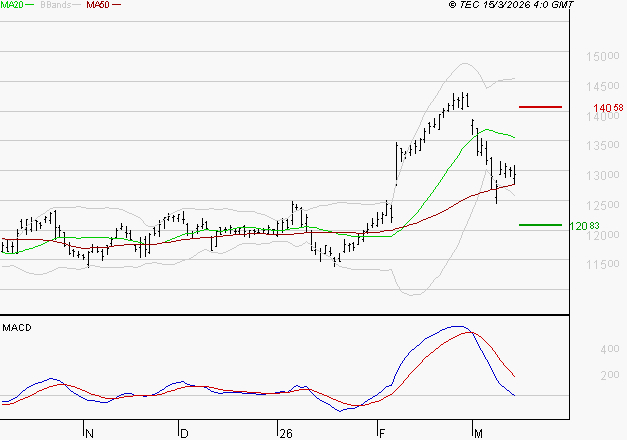Click the MA20 legend label

12,5
